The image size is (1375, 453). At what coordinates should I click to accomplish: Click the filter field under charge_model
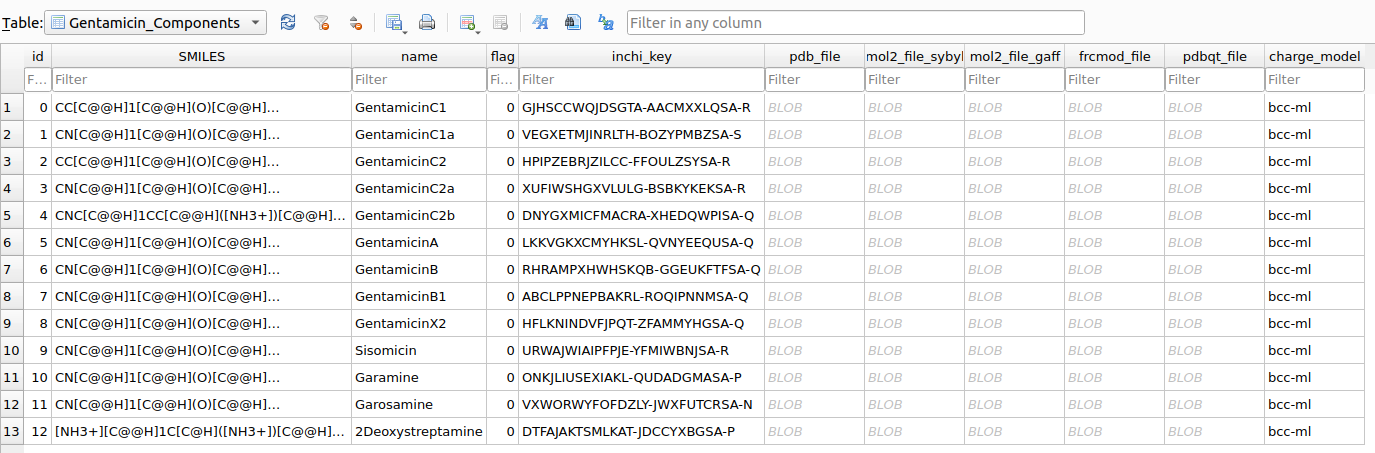point(1314,79)
